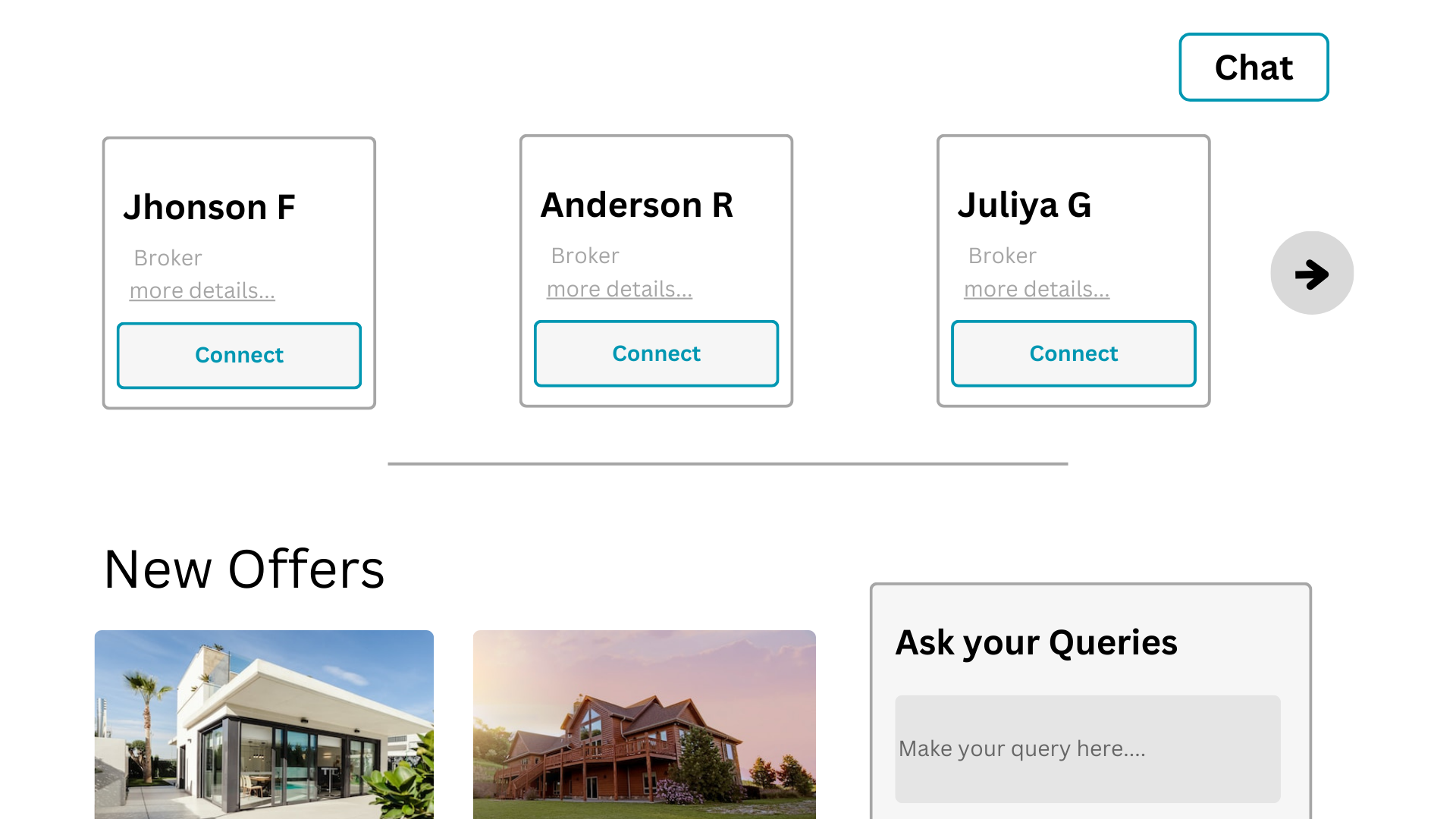Open the white modern house offer

pyautogui.click(x=264, y=724)
